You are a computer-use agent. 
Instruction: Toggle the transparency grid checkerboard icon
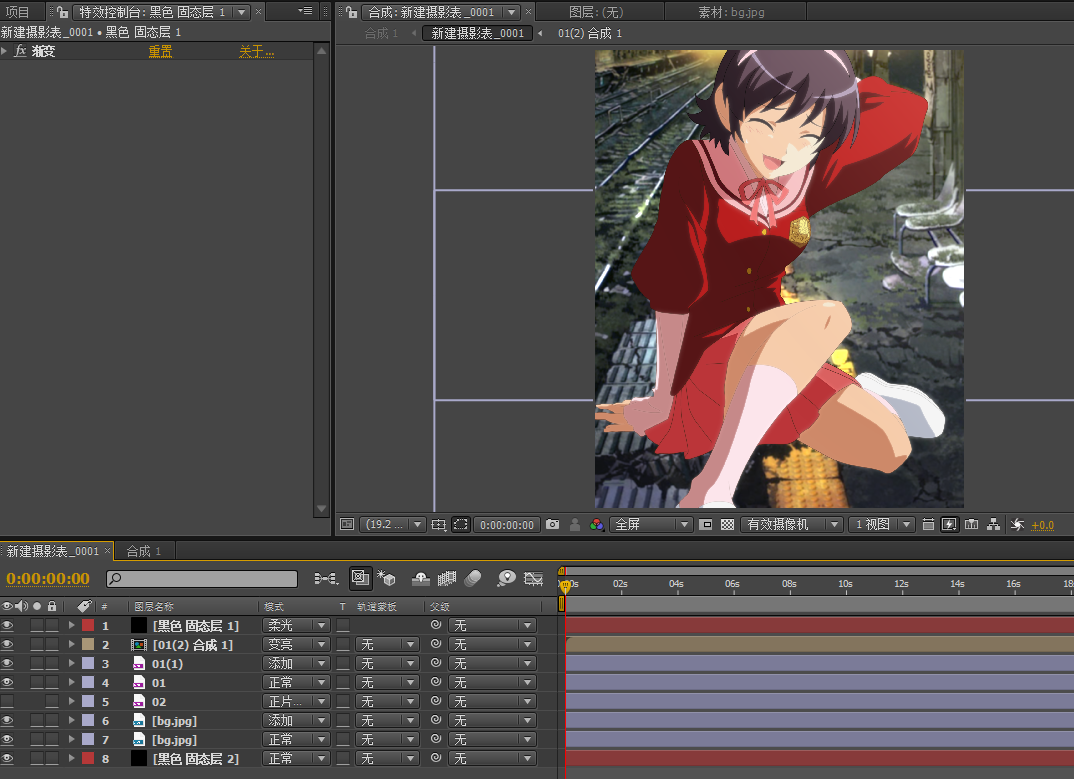click(727, 524)
